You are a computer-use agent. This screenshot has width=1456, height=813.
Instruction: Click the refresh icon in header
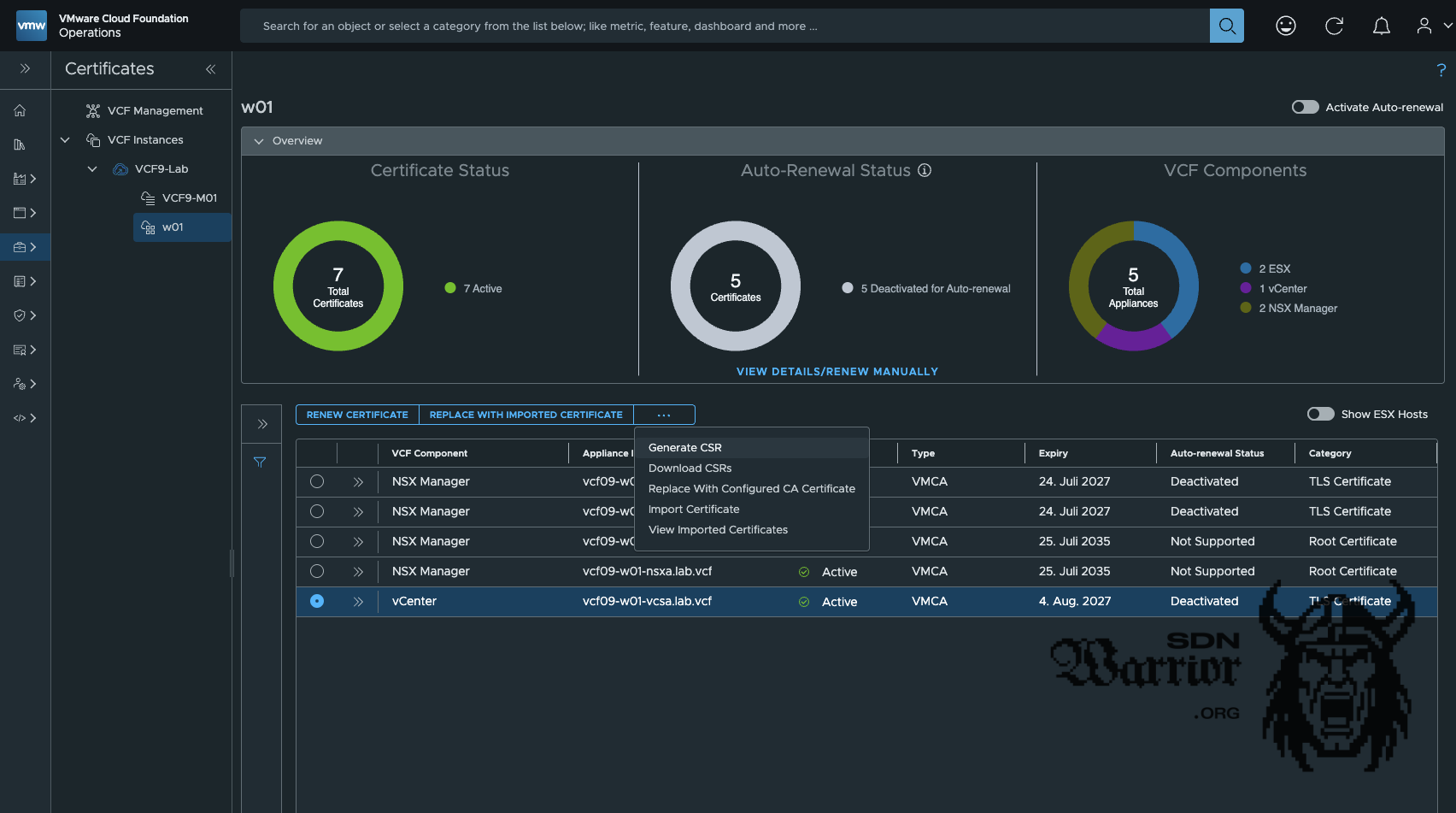coord(1334,26)
